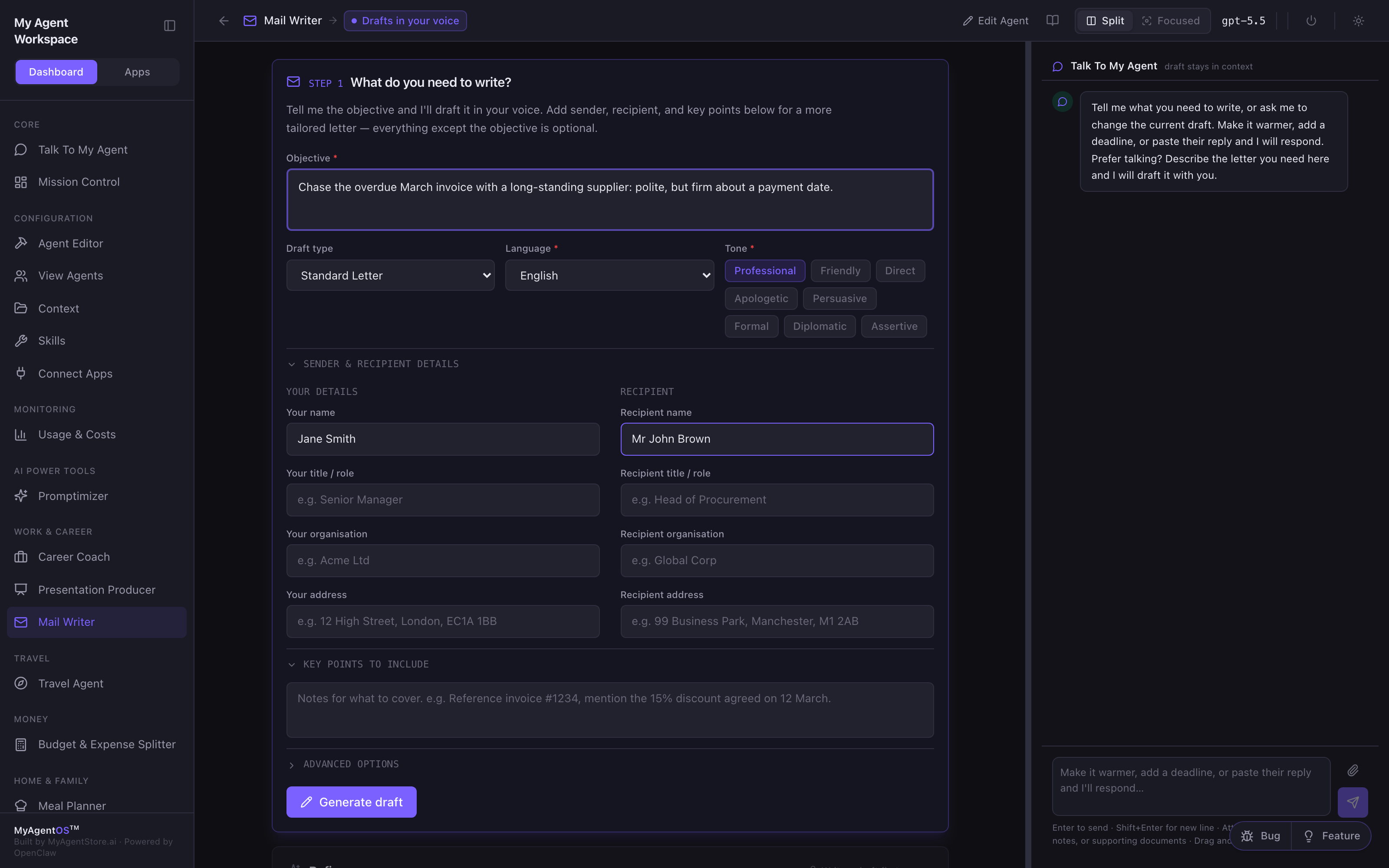1389x868 pixels.
Task: Click the Promptimizer sparkle icon
Action: 21,496
